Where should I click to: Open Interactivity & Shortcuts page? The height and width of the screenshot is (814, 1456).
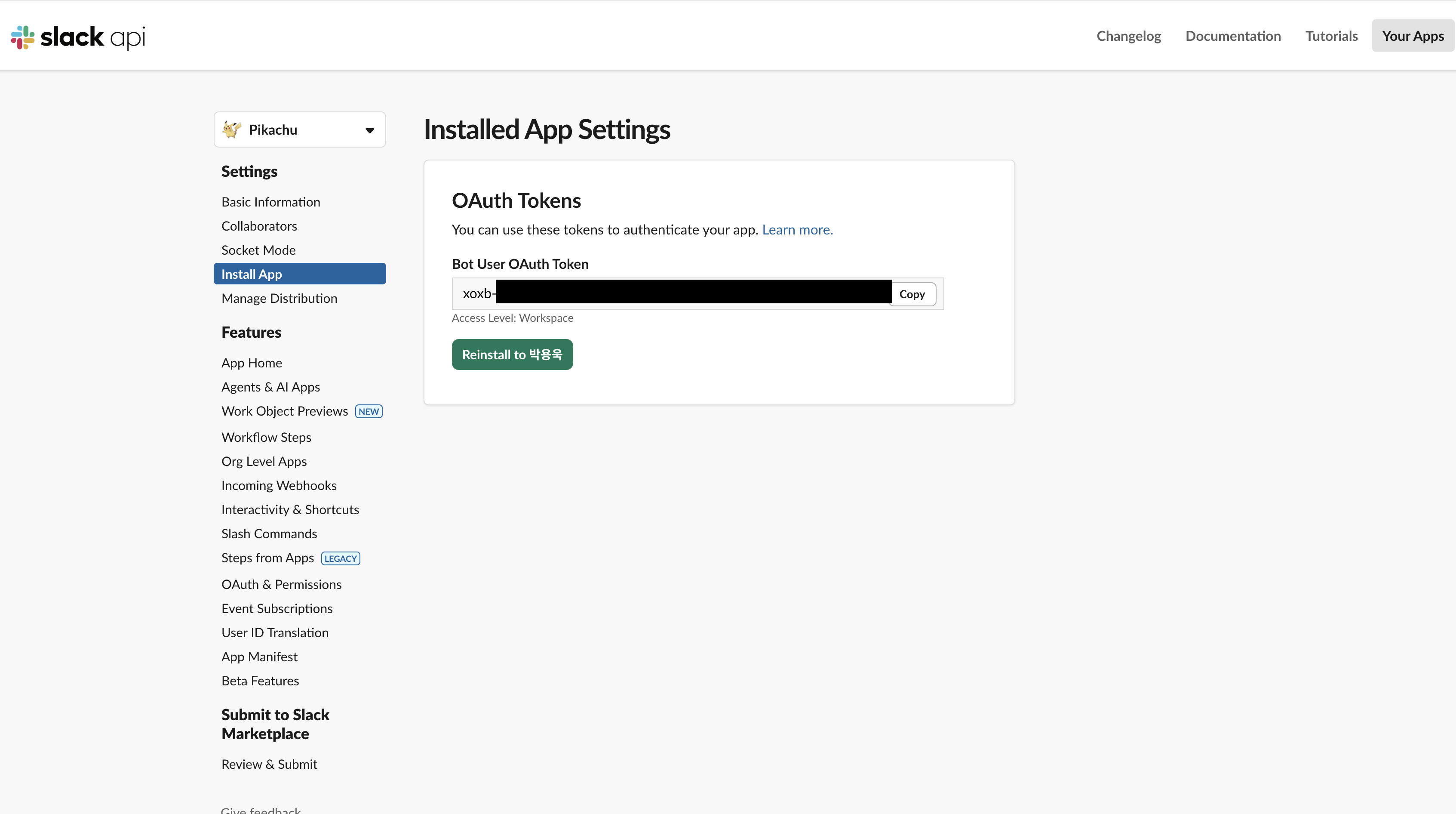[x=290, y=510]
